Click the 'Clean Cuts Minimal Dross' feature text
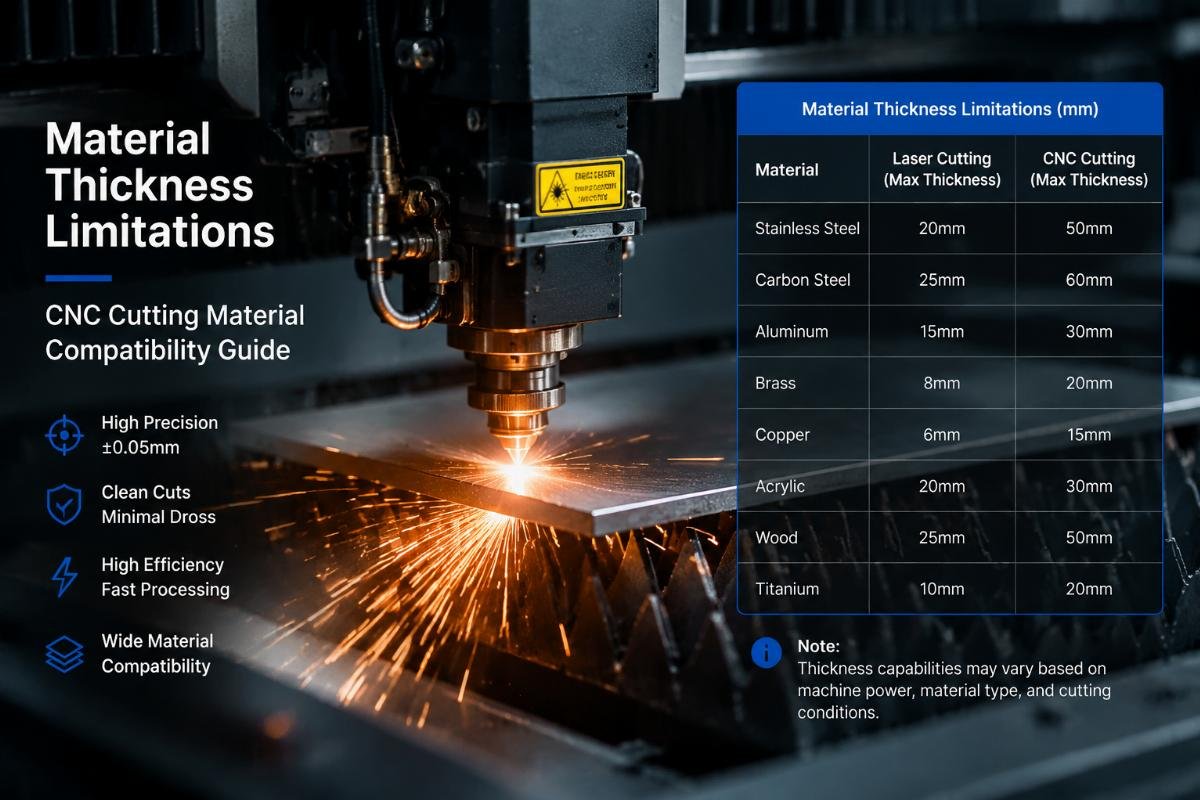1200x800 pixels. point(158,504)
